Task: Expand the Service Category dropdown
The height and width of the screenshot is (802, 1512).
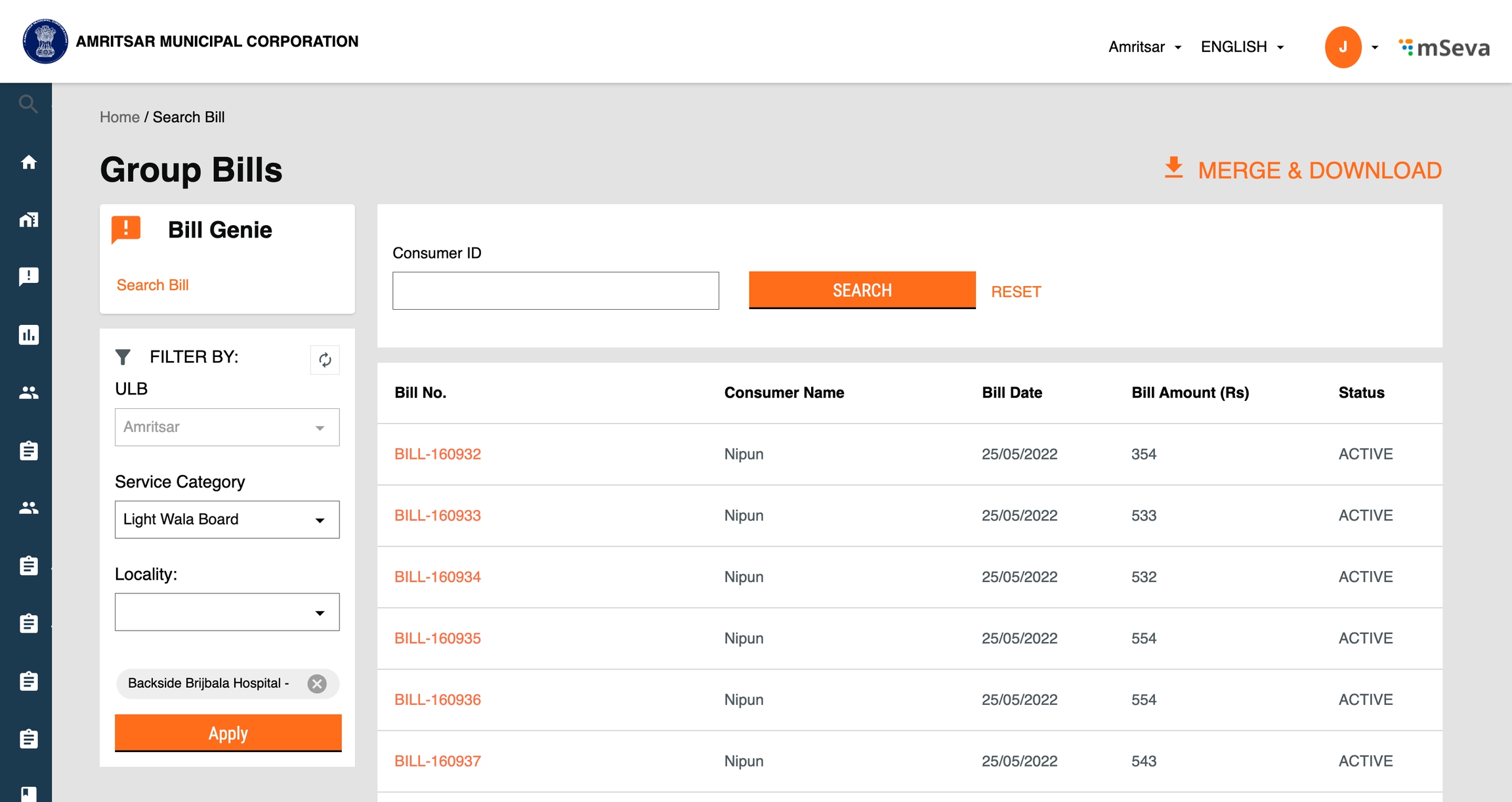Action: pos(227,520)
